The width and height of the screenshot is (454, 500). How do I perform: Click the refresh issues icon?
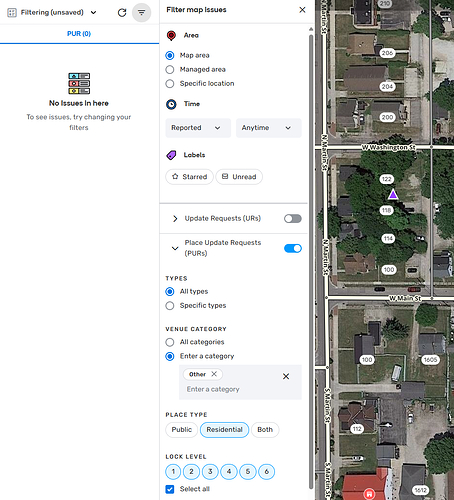coord(122,13)
